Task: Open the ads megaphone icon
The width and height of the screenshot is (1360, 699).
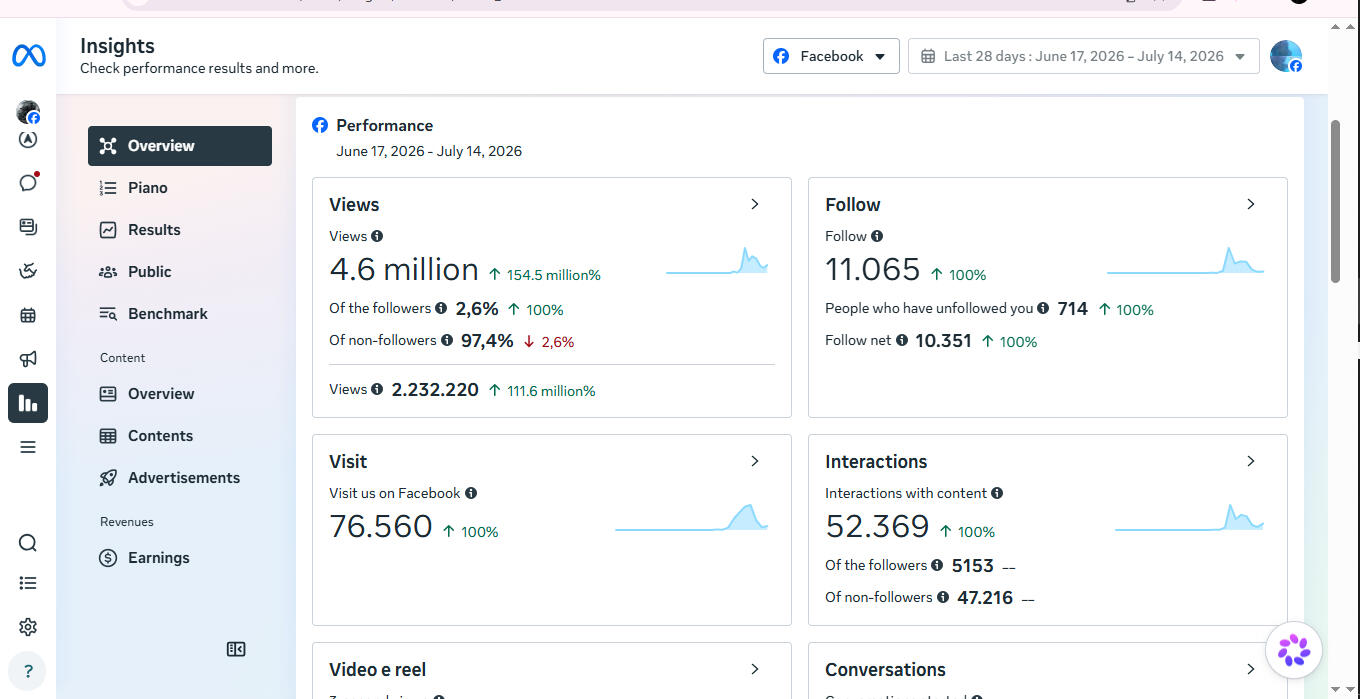Action: pyautogui.click(x=28, y=359)
